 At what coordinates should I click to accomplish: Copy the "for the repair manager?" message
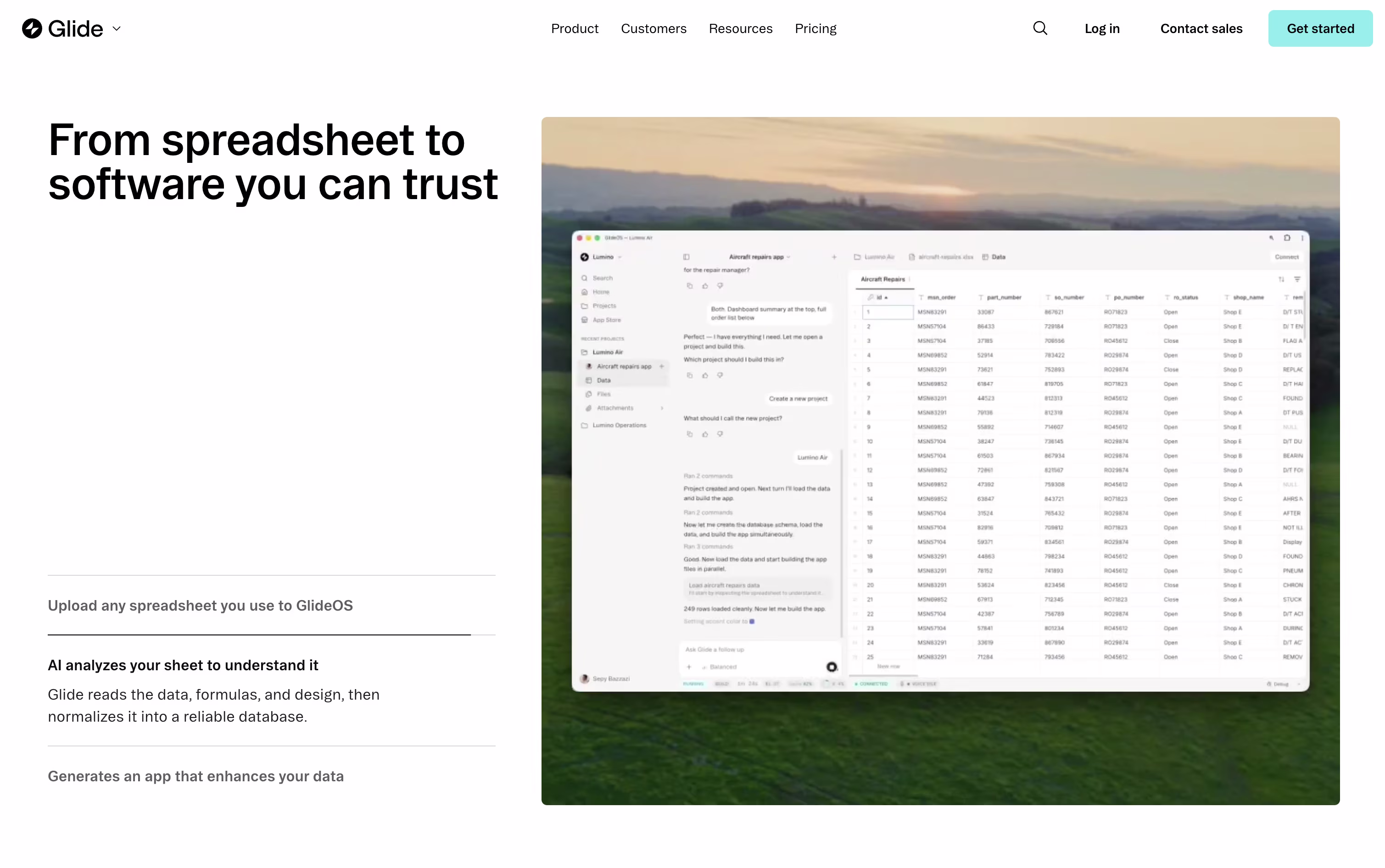pos(690,286)
